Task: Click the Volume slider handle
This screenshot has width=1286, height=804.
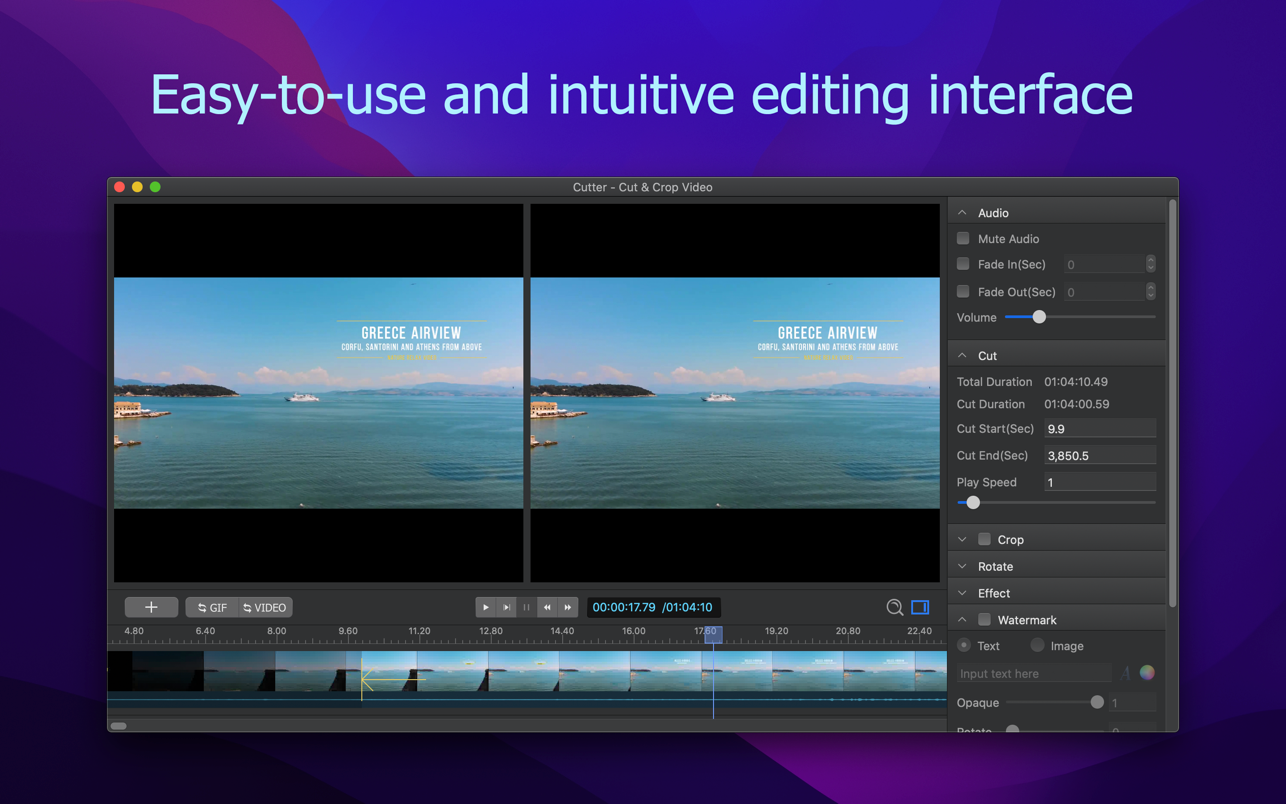Action: [x=1039, y=317]
